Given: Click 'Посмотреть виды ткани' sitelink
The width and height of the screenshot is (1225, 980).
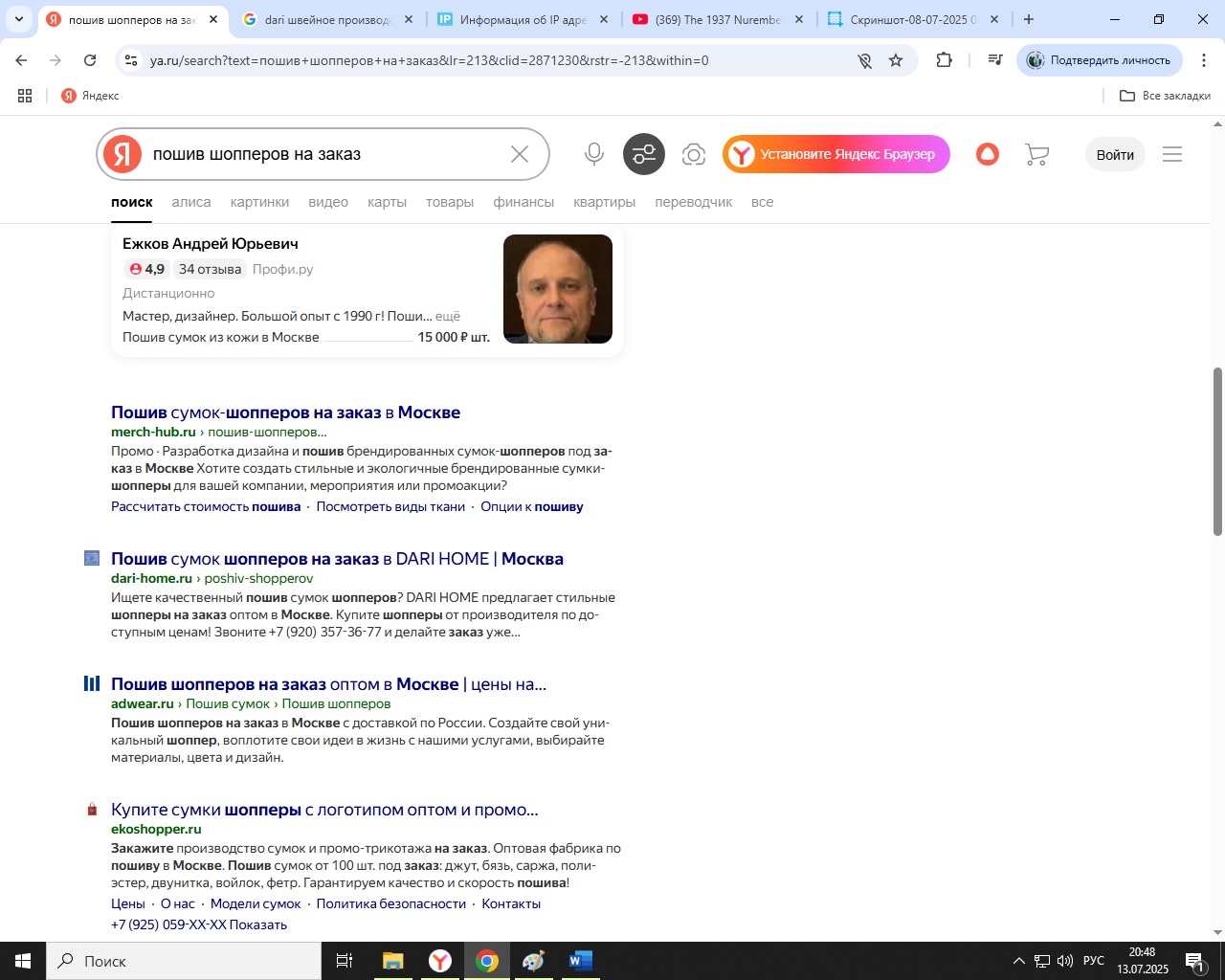Looking at the screenshot, I should (390, 507).
